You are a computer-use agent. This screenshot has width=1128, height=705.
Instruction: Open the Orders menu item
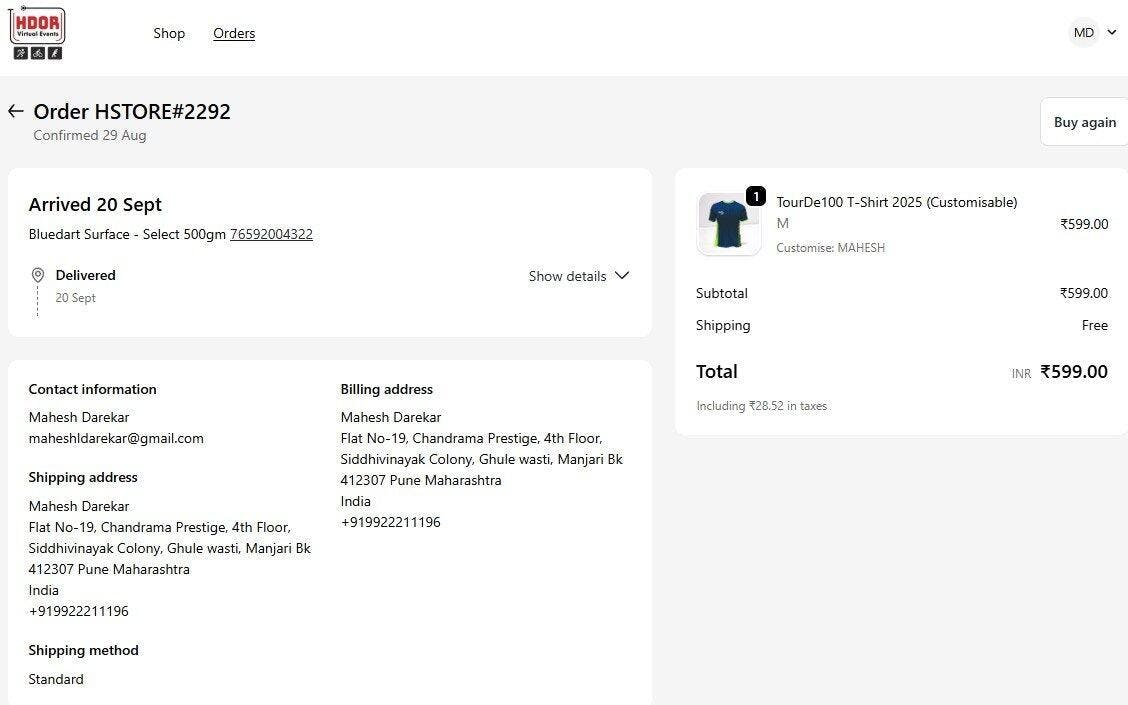234,33
